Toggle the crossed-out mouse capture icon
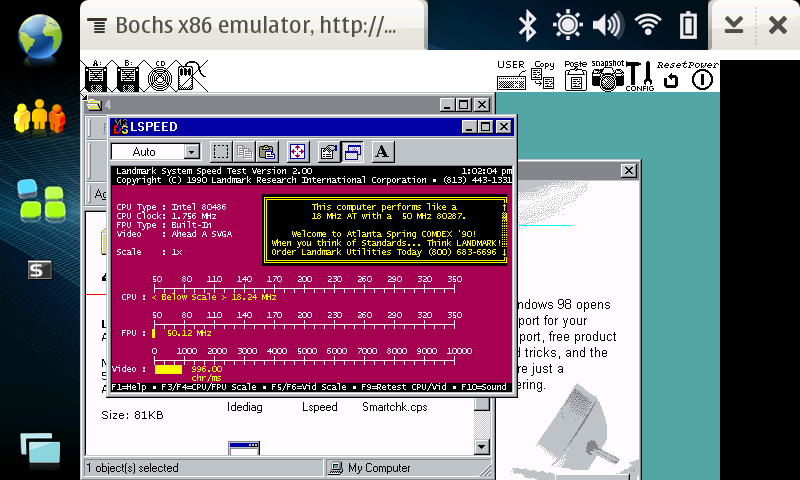The image size is (800, 480). [191, 75]
